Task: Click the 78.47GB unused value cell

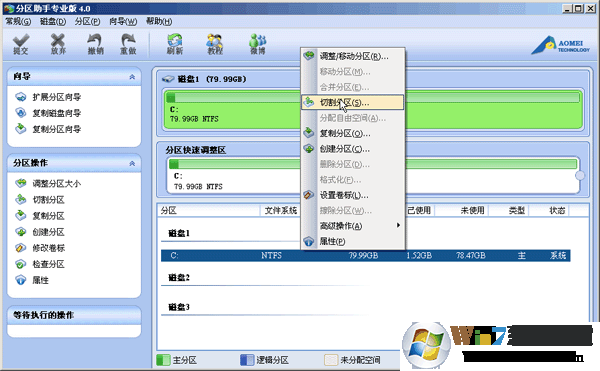Action: coord(471,255)
